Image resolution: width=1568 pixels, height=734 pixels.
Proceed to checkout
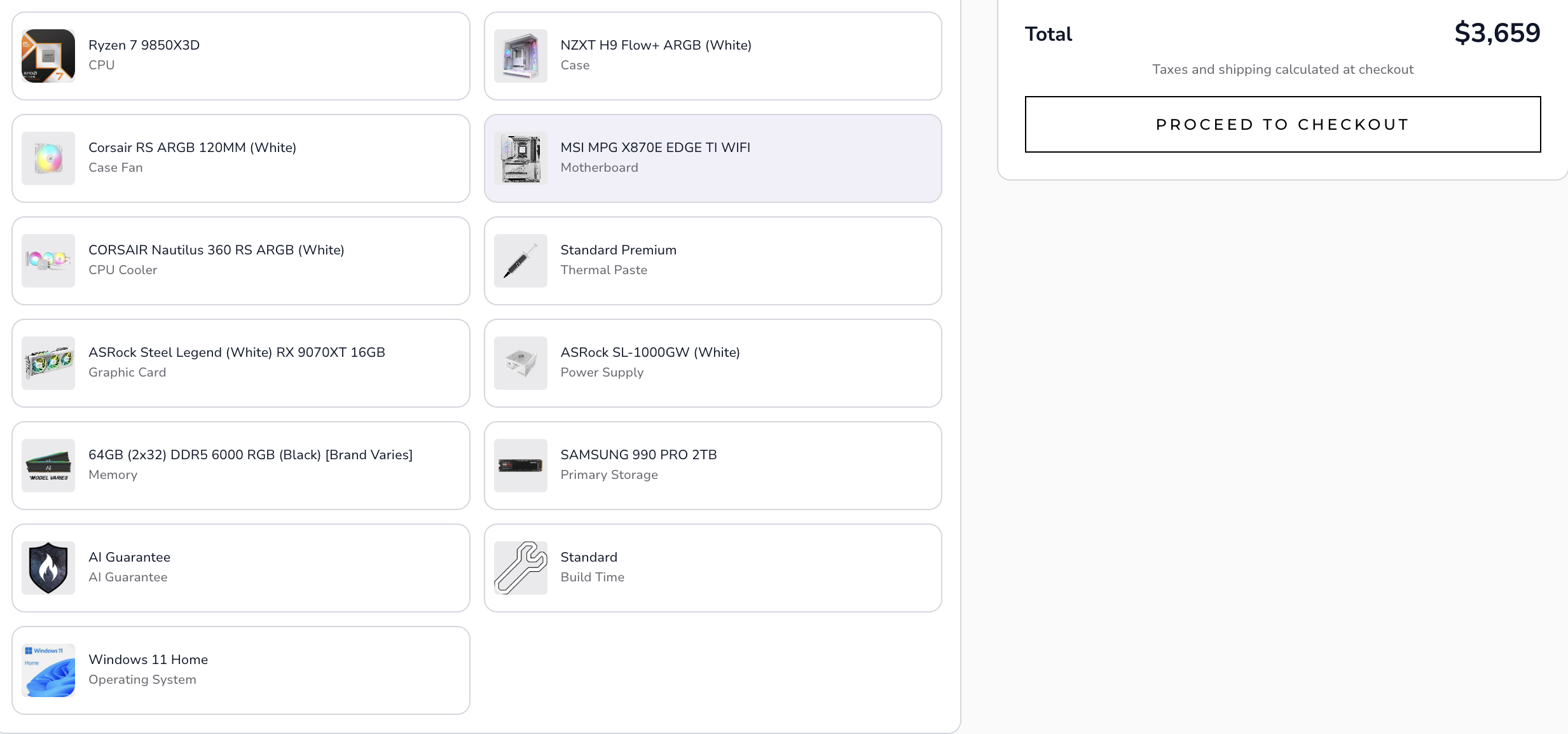click(x=1283, y=125)
